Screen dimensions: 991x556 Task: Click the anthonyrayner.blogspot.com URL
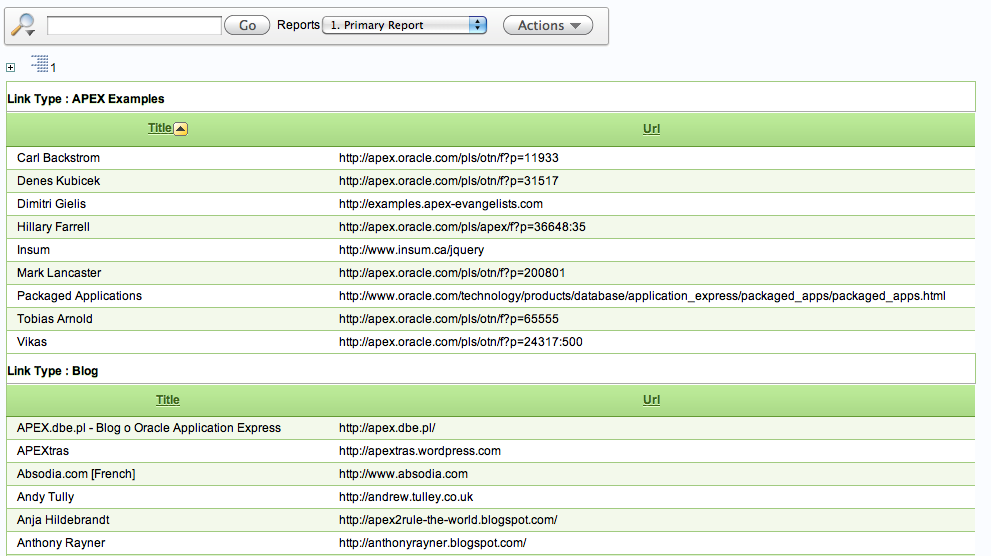(432, 543)
